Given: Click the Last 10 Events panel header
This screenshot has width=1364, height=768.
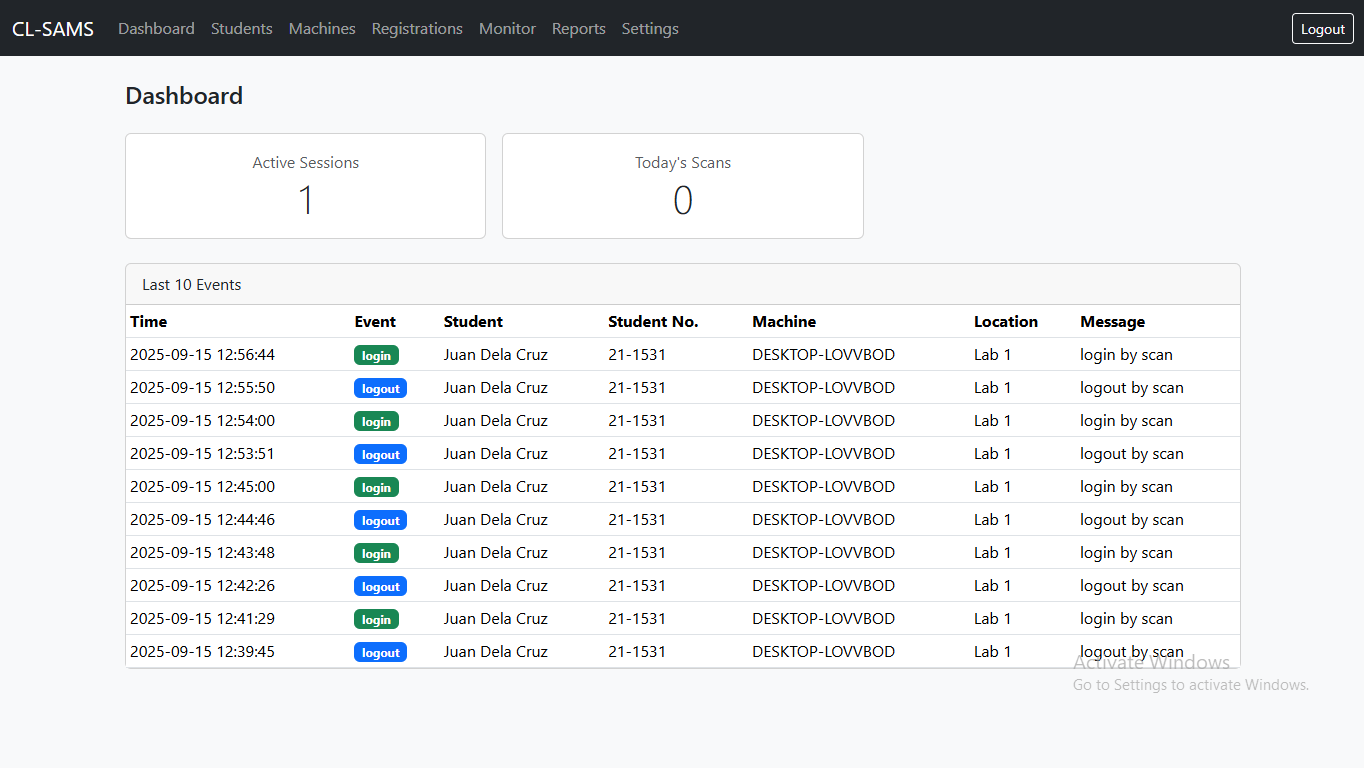Looking at the screenshot, I should click(x=191, y=284).
